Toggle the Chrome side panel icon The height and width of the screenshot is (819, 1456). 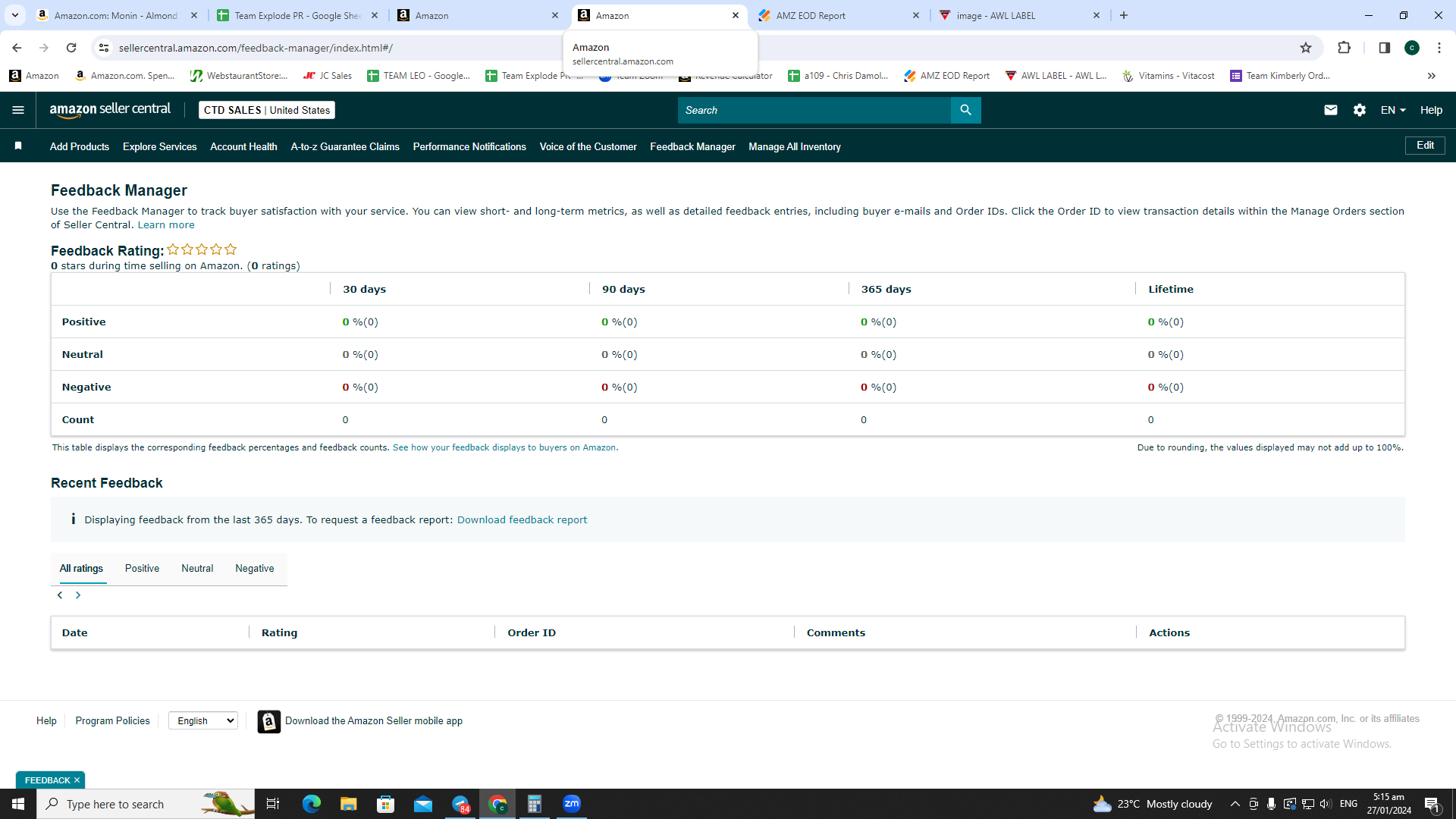(1384, 48)
